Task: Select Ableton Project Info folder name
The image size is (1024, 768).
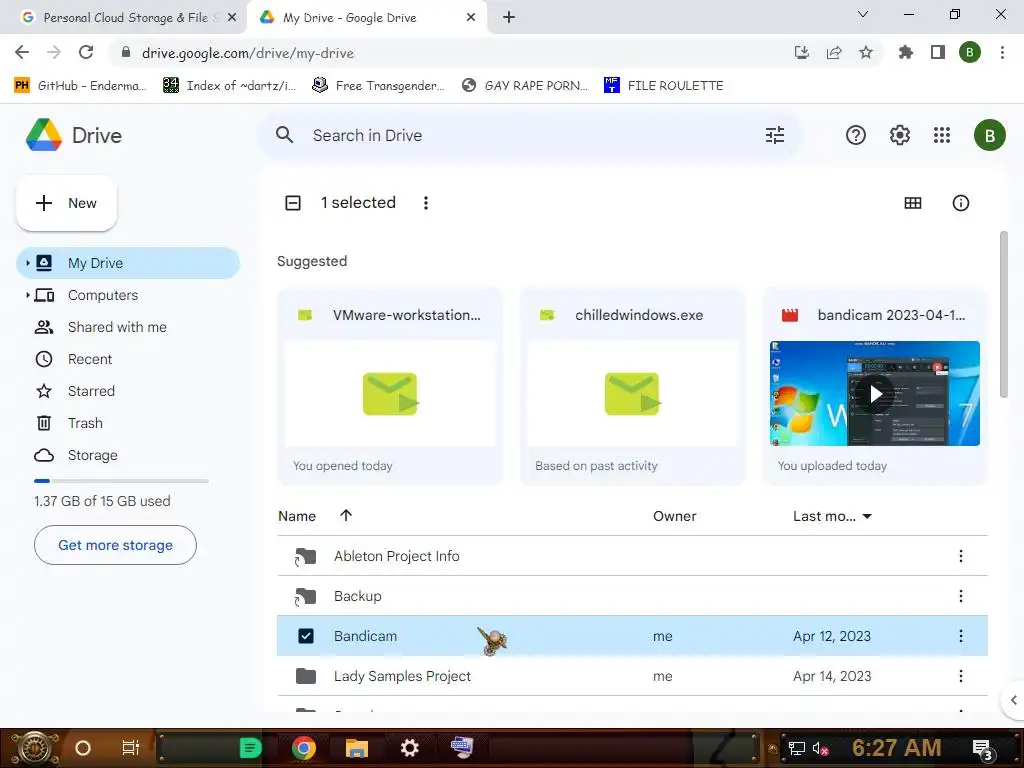Action: (x=396, y=556)
